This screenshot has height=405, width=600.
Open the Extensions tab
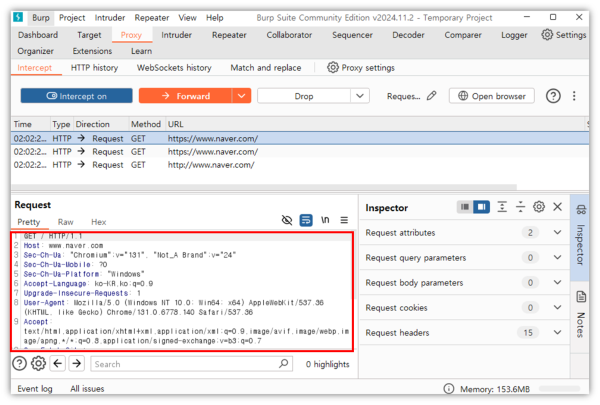click(92, 51)
